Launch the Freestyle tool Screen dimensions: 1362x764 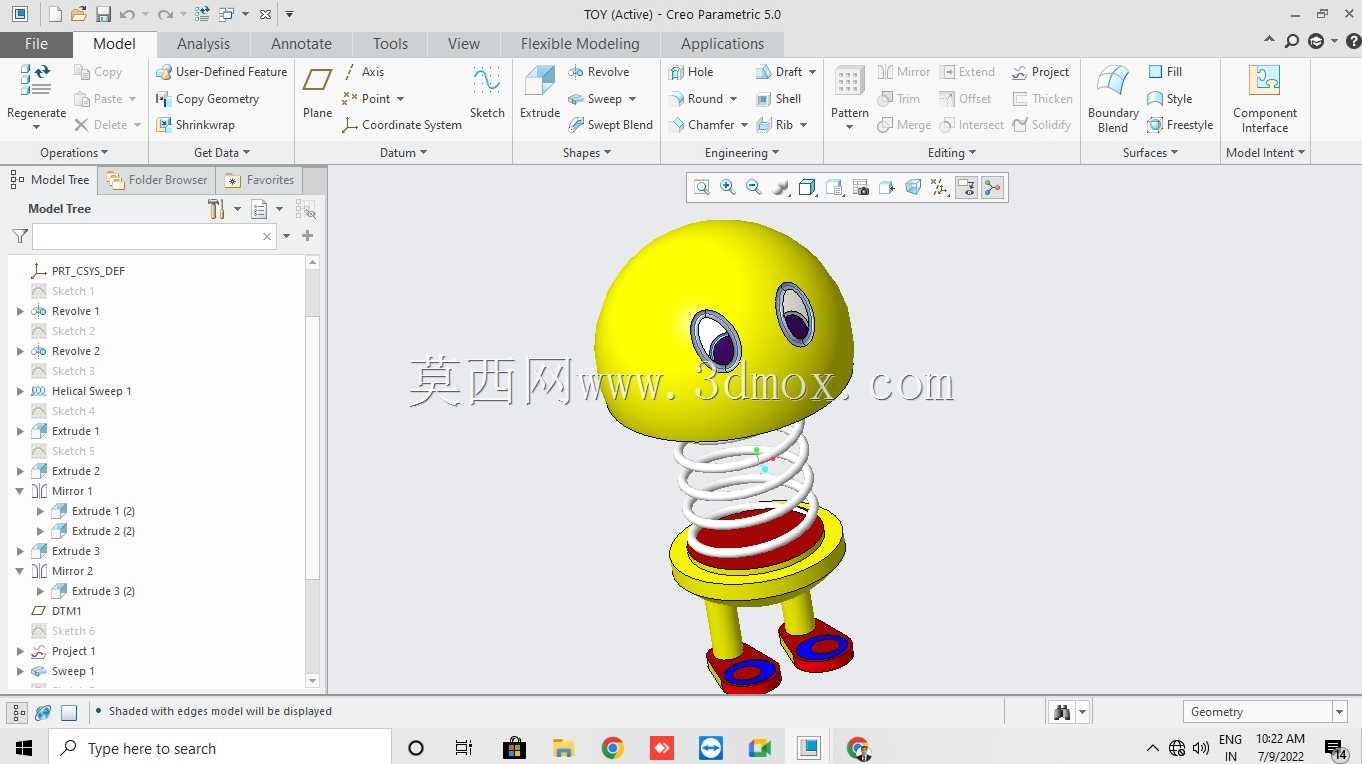tap(1180, 125)
